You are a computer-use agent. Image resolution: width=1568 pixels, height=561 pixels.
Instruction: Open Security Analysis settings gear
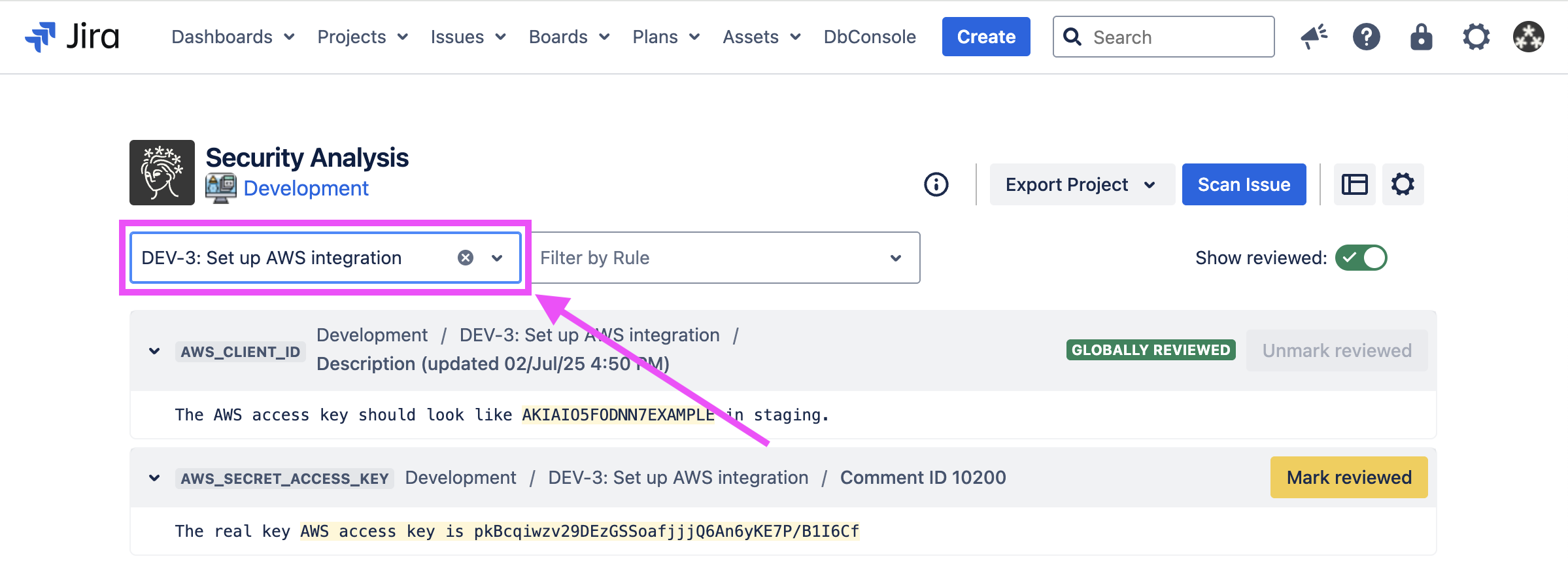[1403, 184]
